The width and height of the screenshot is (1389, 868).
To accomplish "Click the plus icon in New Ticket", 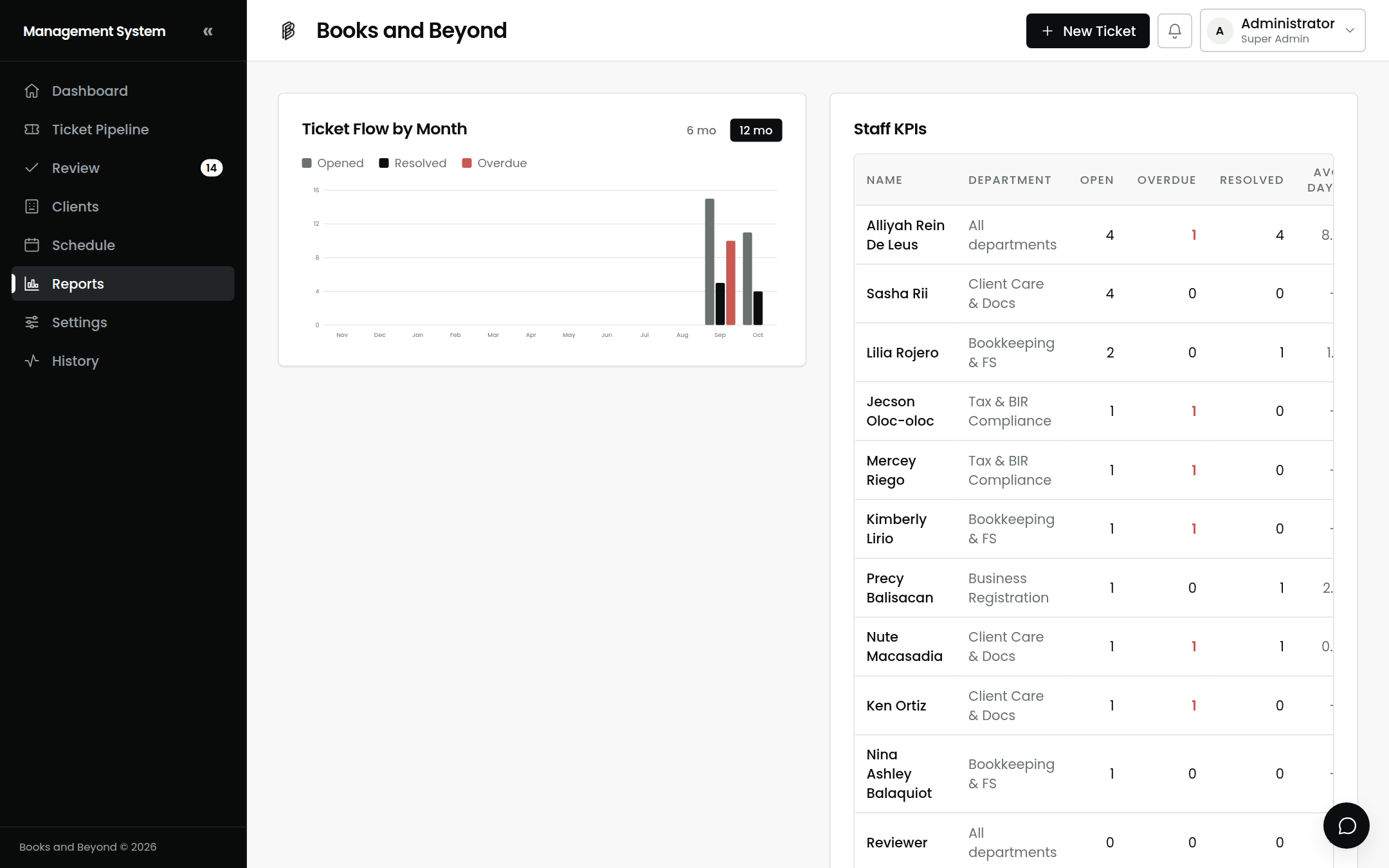I will [x=1048, y=31].
